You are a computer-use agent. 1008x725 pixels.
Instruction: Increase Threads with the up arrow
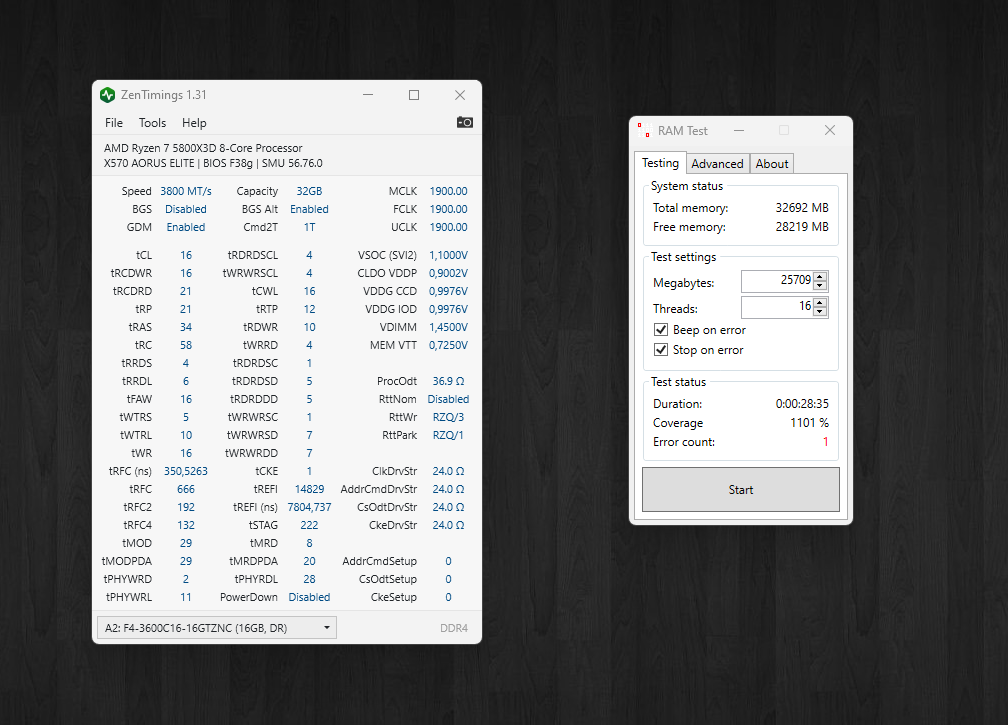pos(820,302)
